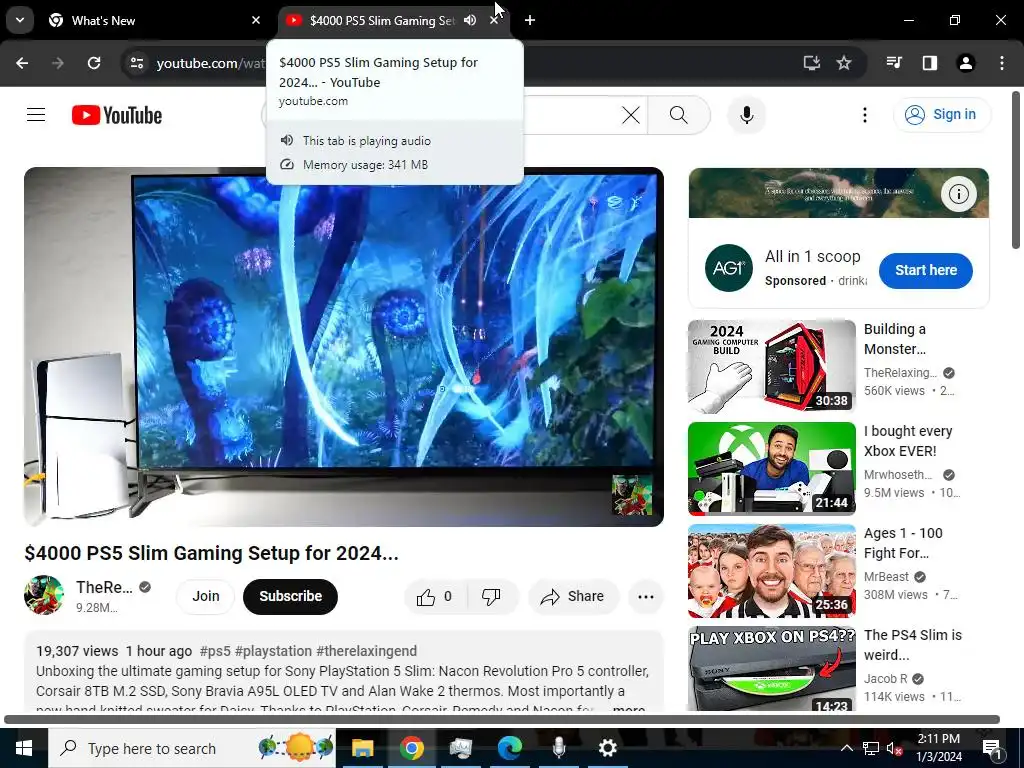Image resolution: width=1024 pixels, height=768 pixels.
Task: Like the video with thumbs up
Action: [434, 596]
